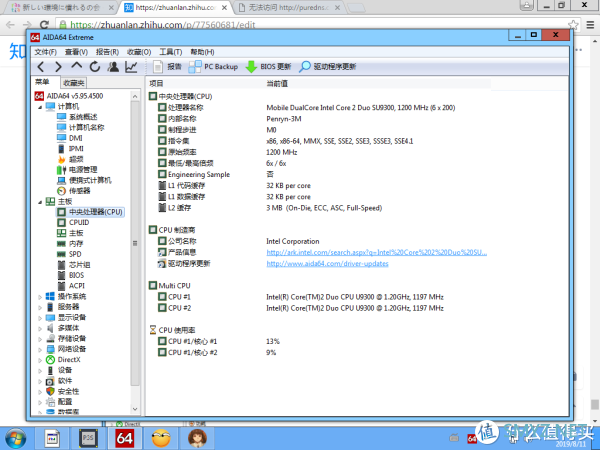Open the 工具(T) menu
The height and width of the screenshot is (450, 600).
pos(171,52)
